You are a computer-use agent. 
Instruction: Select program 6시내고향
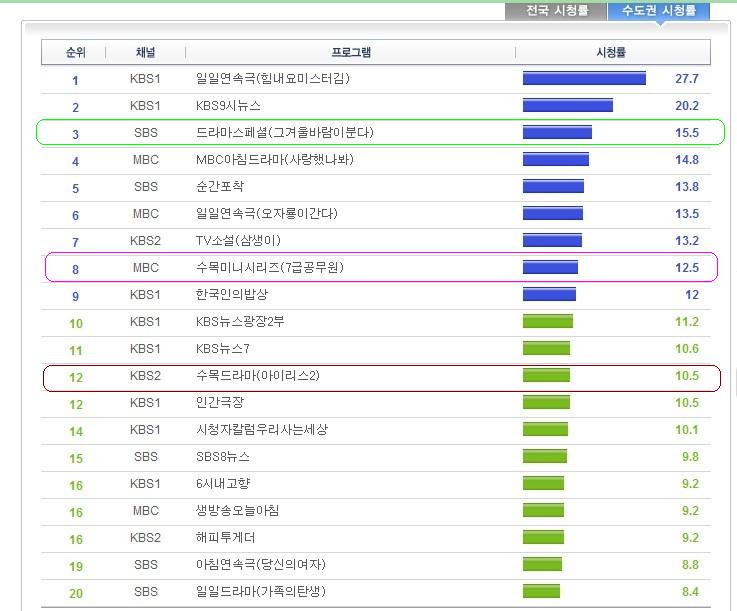[x=223, y=484]
